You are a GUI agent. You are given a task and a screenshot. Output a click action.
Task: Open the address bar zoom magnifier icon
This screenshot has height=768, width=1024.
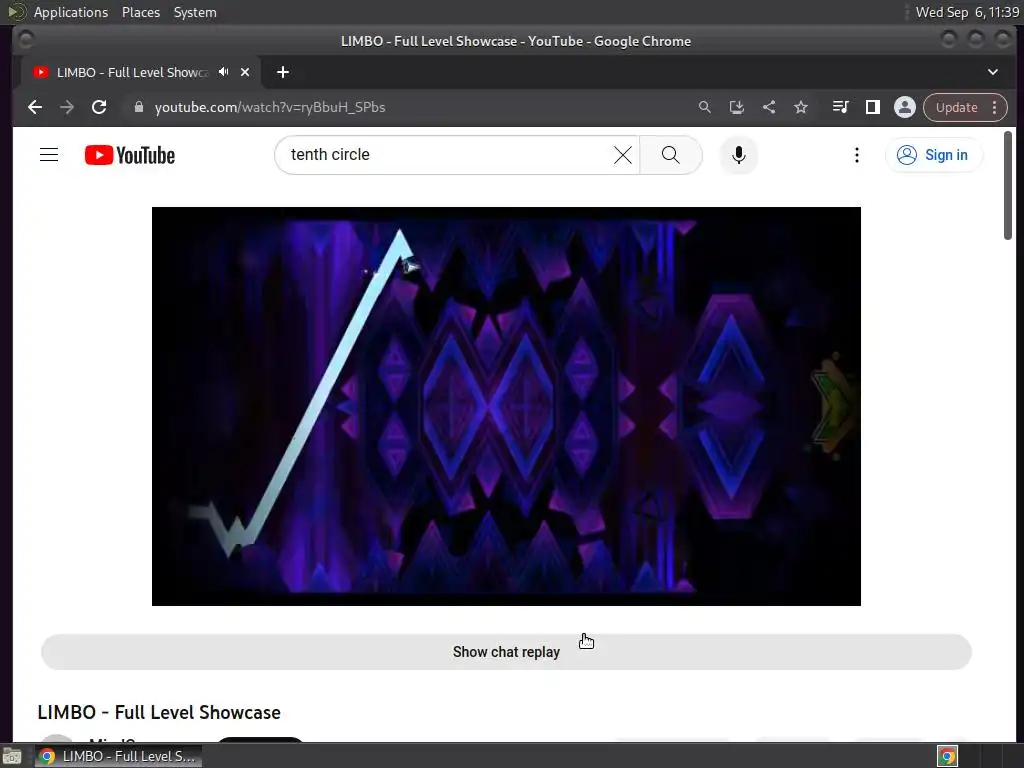click(x=705, y=107)
